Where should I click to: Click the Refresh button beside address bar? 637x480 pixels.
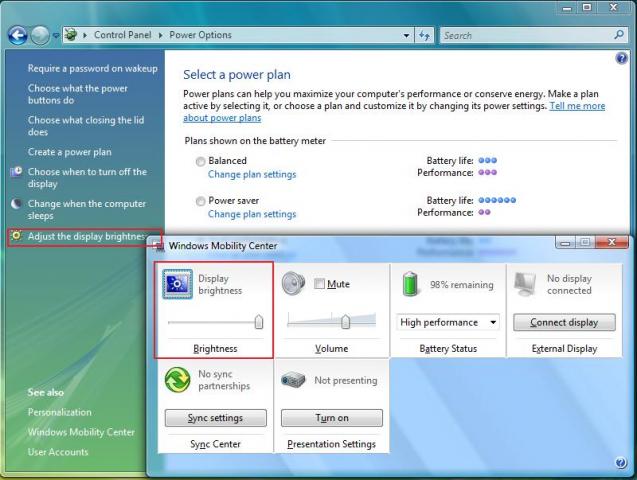pyautogui.click(x=425, y=36)
